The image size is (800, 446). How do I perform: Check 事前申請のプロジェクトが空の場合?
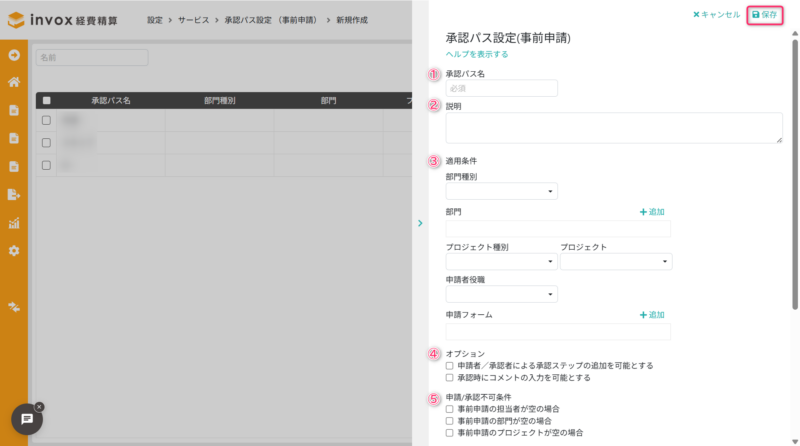pos(449,433)
